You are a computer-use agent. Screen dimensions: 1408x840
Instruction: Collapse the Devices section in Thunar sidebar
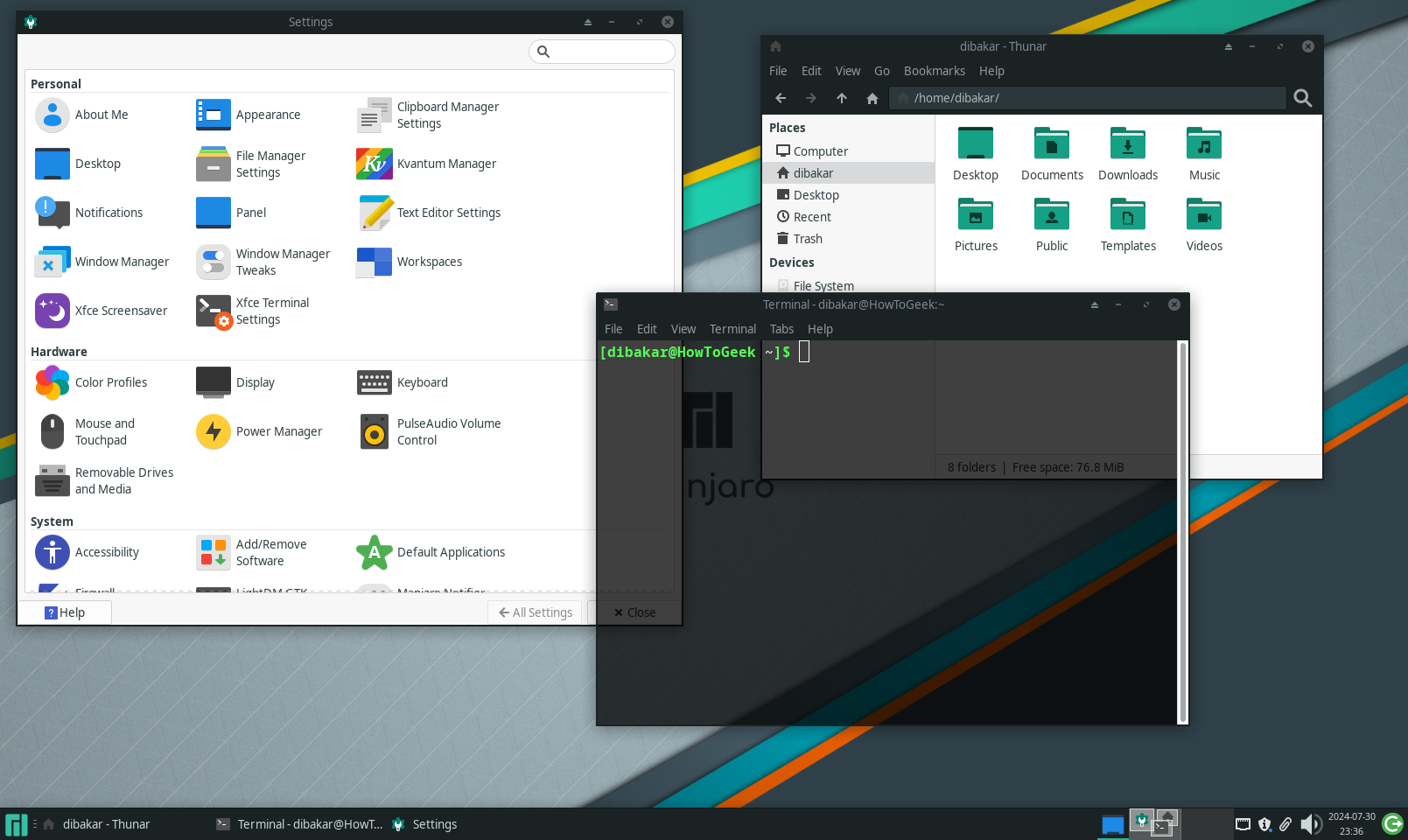pos(791,262)
